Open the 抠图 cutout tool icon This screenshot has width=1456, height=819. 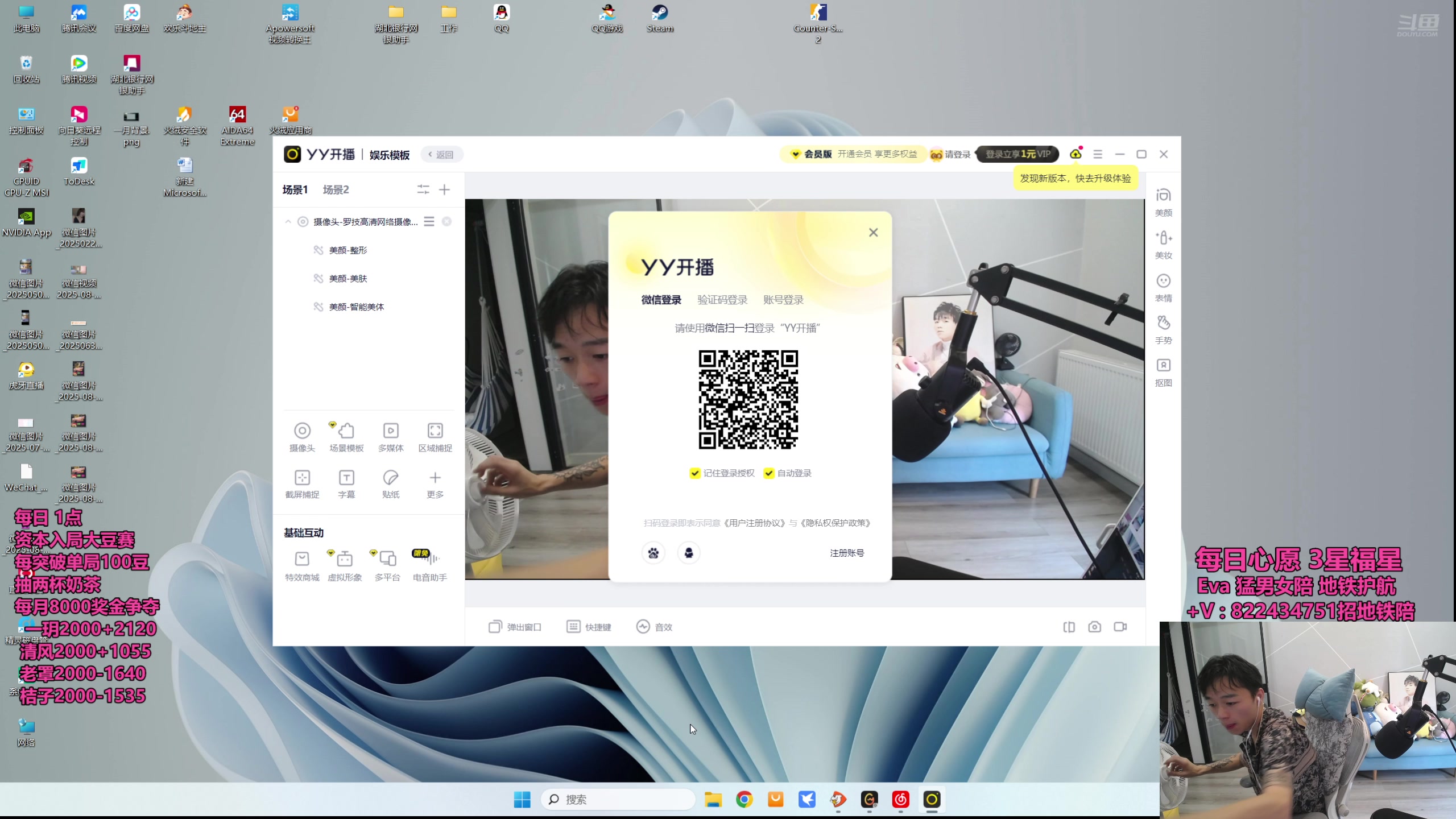pyautogui.click(x=1163, y=373)
